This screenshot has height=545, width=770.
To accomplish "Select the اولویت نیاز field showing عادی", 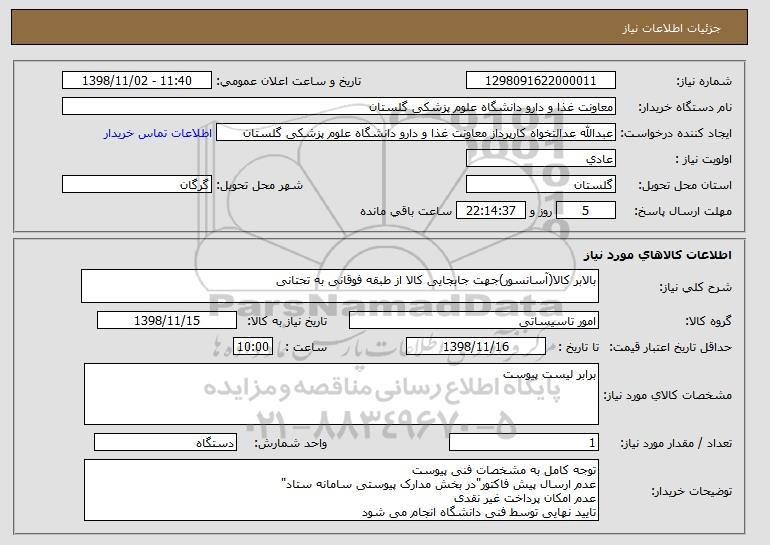I will (x=541, y=159).
